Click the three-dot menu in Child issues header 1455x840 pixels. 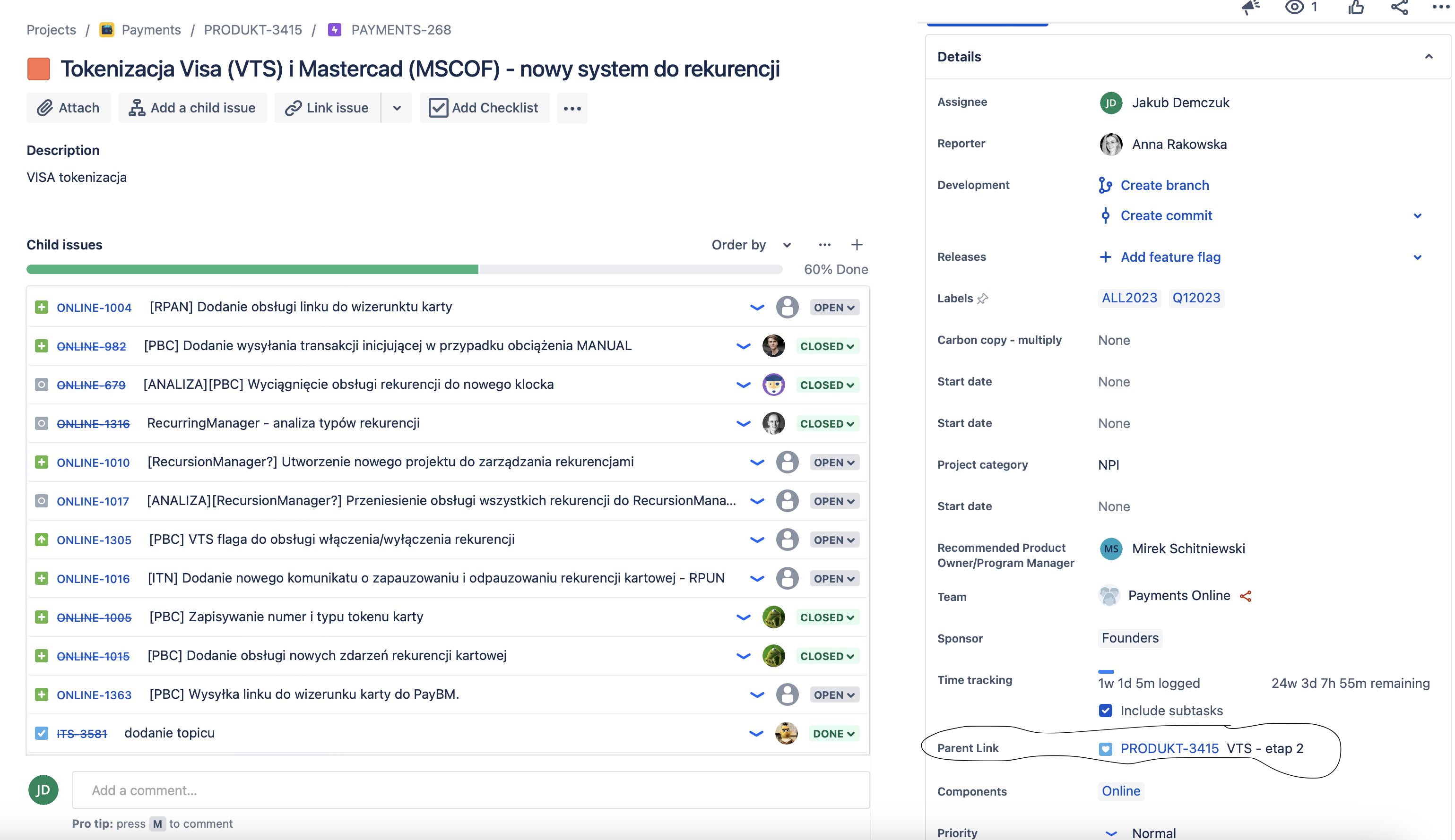tap(825, 245)
